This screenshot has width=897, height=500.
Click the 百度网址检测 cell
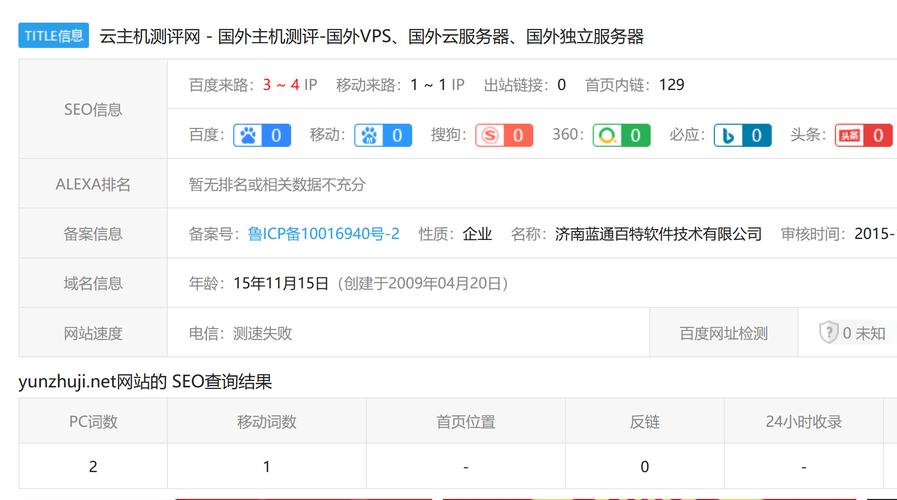[x=724, y=333]
